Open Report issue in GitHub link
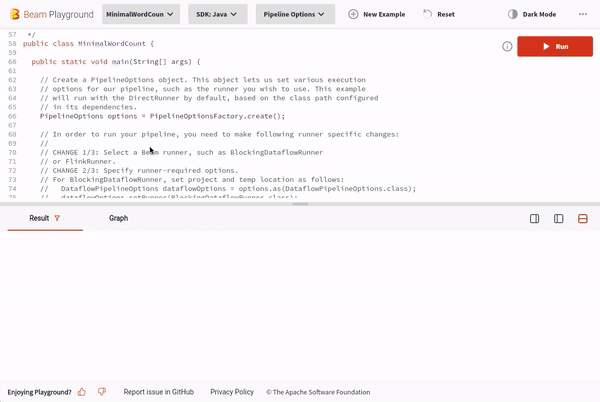Screen dimensions: 600x402 click(x=158, y=392)
